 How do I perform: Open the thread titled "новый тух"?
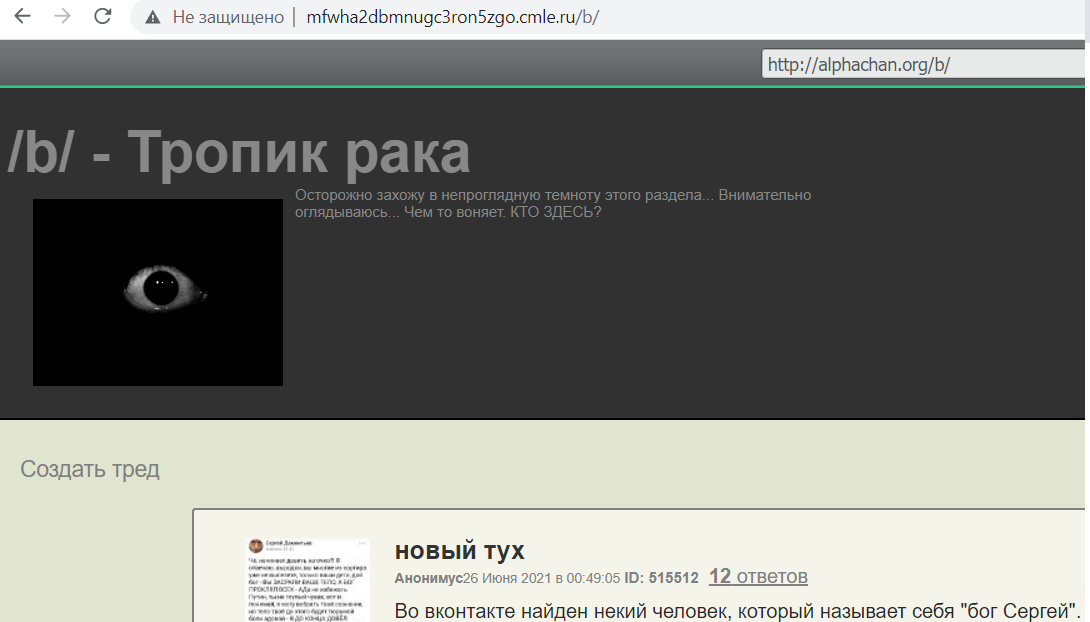click(459, 550)
